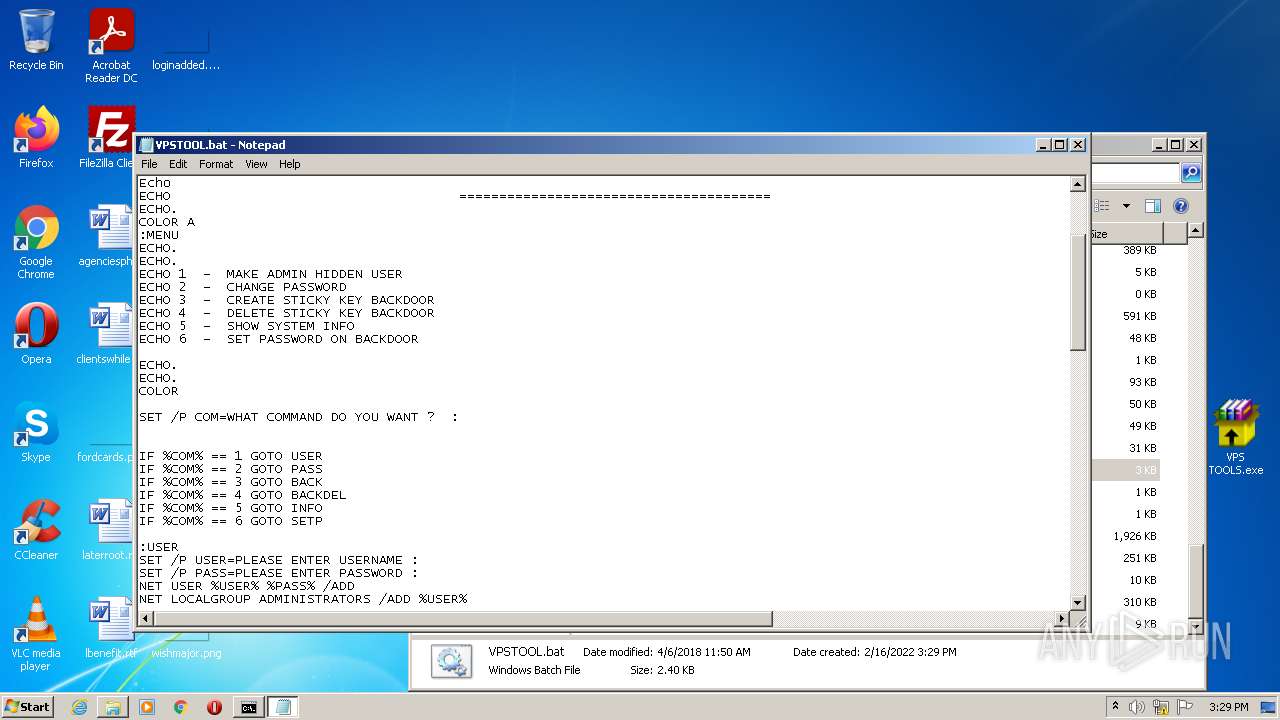Place cursor on 'SET /P COM=WHAT COMMAND' line
1280x720 pixels.
click(299, 417)
